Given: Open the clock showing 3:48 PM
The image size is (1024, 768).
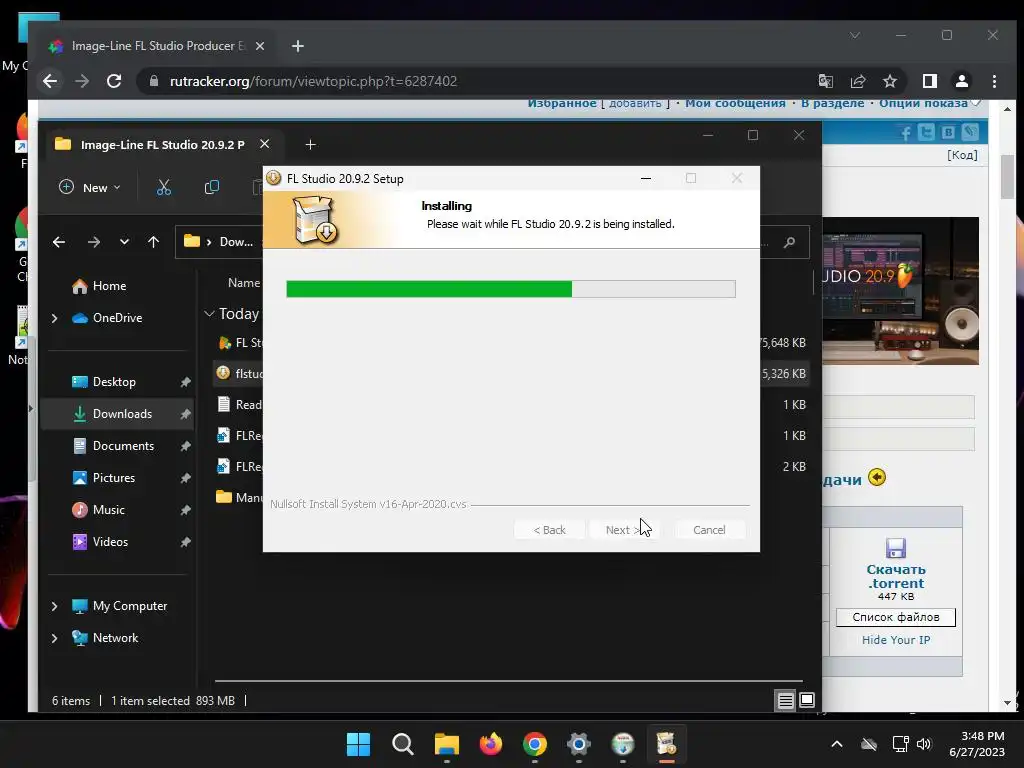Looking at the screenshot, I should pos(977,744).
